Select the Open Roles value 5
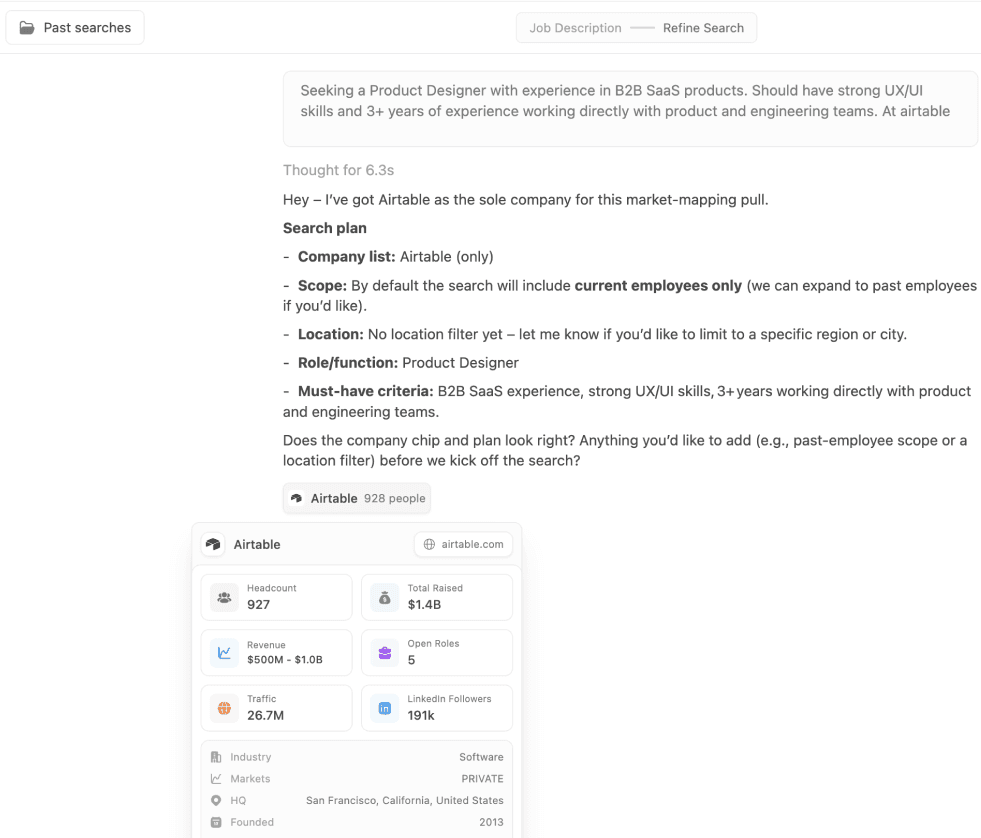Image resolution: width=981 pixels, height=838 pixels. 411,660
